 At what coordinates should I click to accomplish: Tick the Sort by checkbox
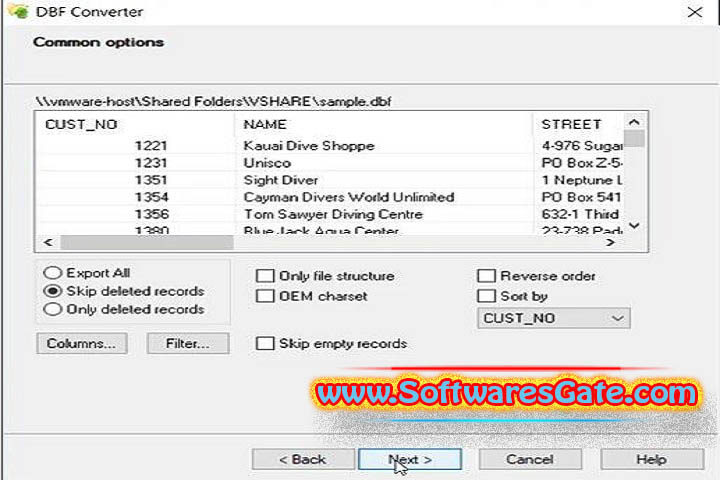coord(486,296)
